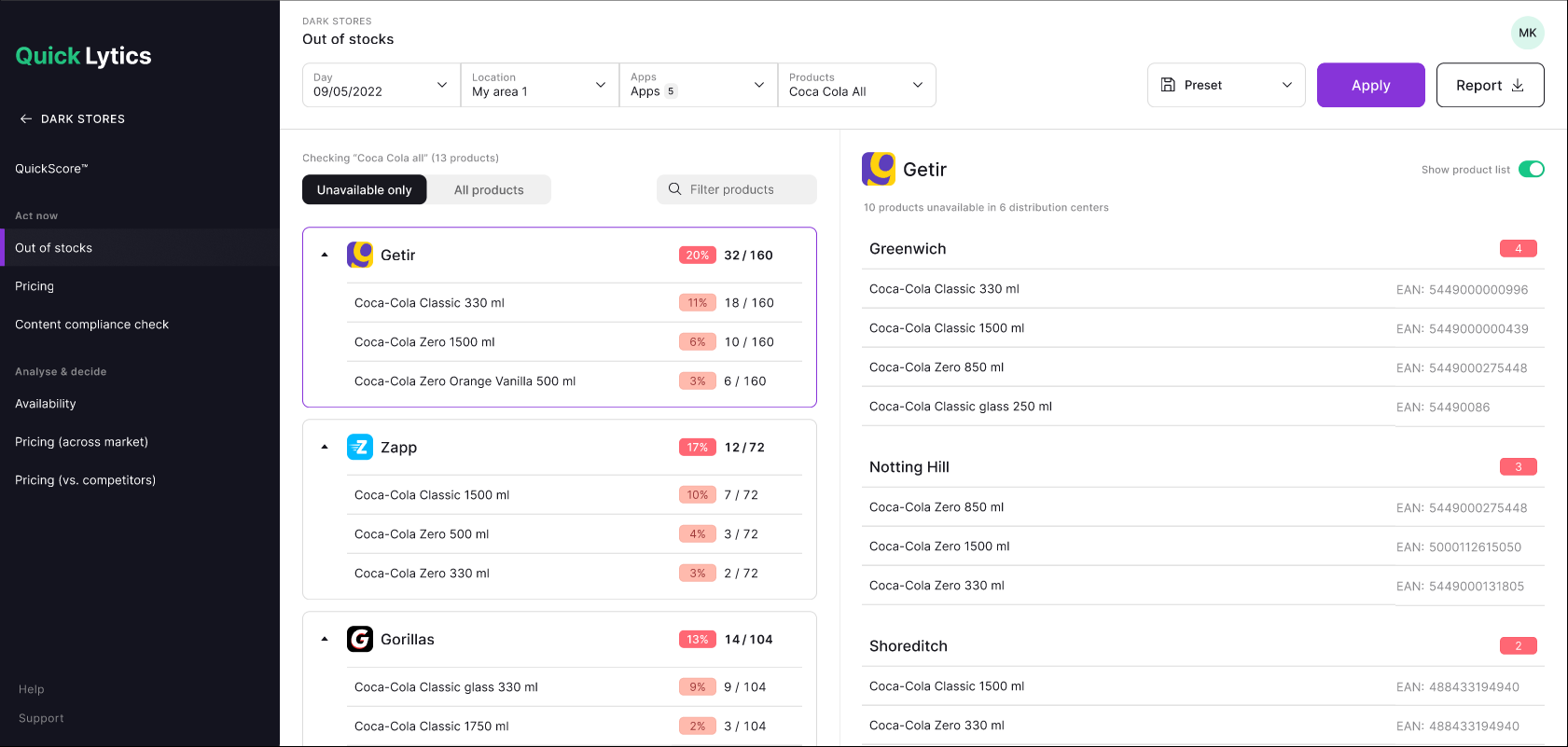The width and height of the screenshot is (1568, 747).
Task: Click the Shoreditch heading
Action: [x=909, y=646]
